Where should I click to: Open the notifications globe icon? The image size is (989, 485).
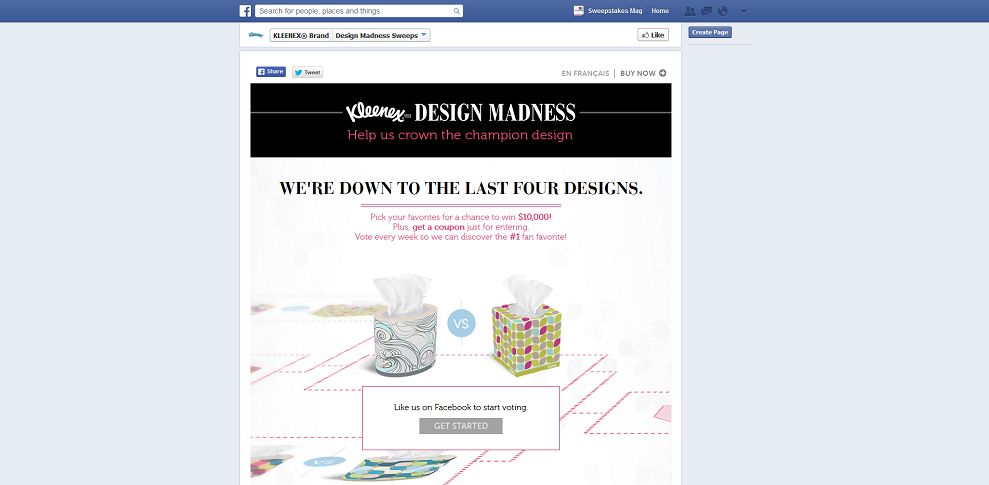[x=723, y=11]
